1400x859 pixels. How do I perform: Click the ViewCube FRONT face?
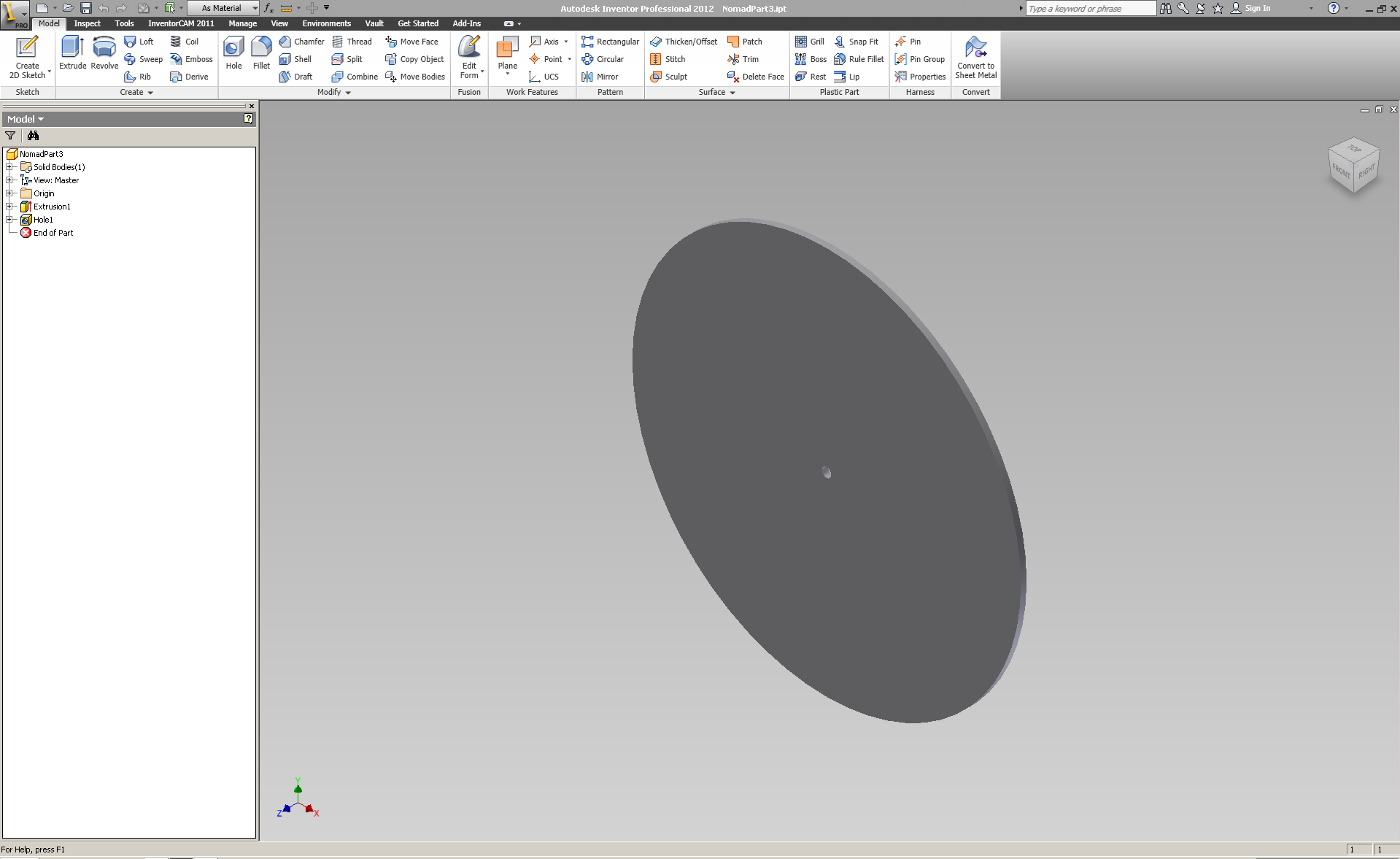coord(1341,172)
